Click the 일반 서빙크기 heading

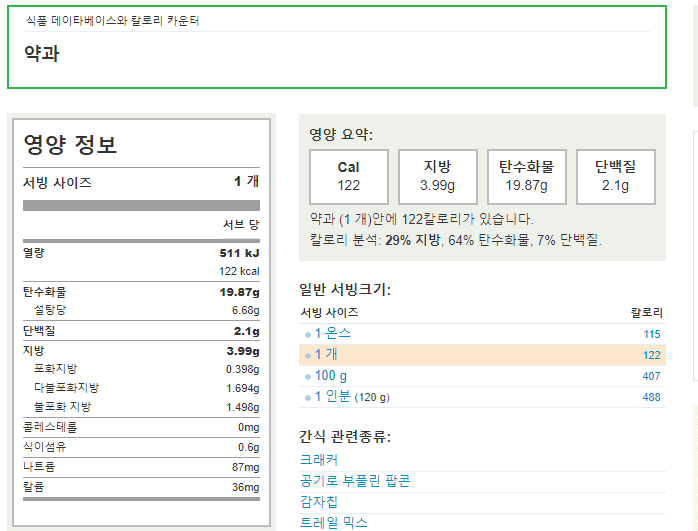coord(345,289)
